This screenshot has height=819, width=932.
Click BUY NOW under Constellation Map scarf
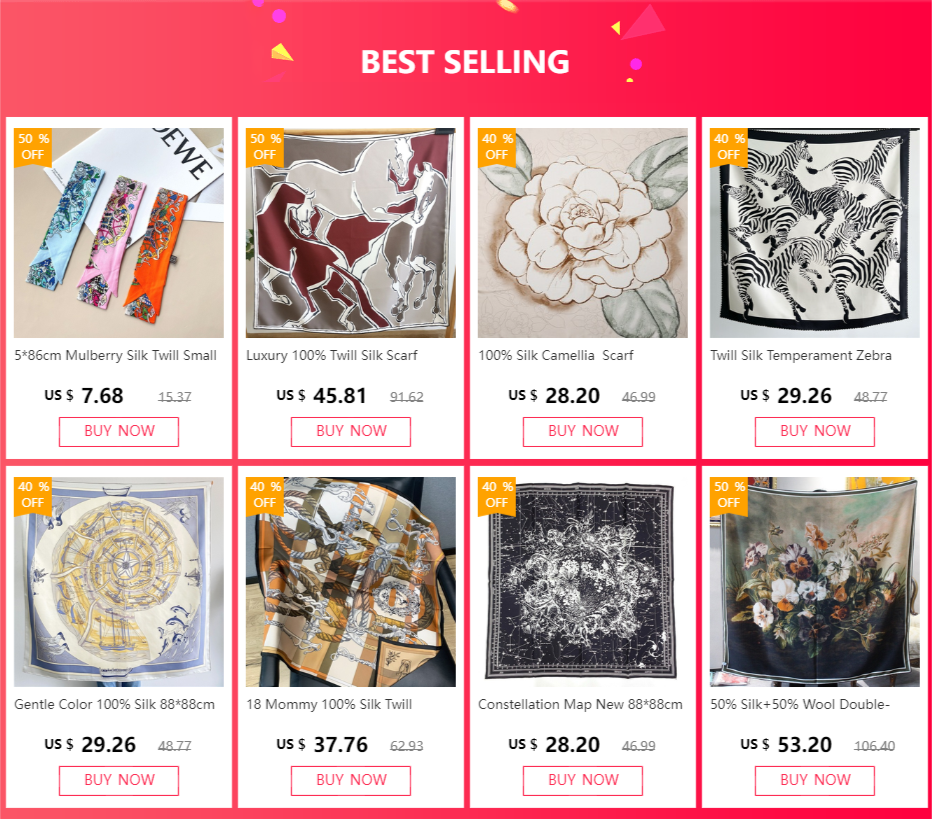click(x=583, y=780)
